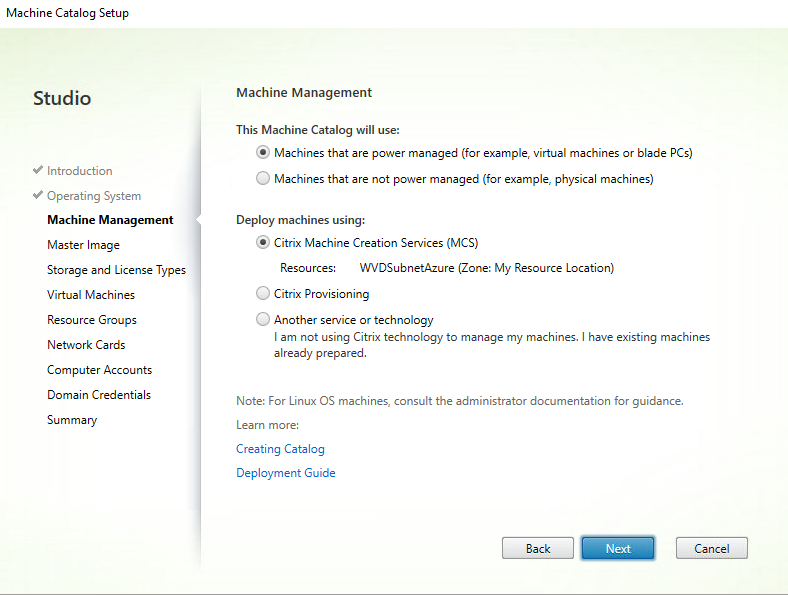The image size is (788, 595).
Task: Click the Operating System completed checkmark icon
Action: pyautogui.click(x=38, y=194)
